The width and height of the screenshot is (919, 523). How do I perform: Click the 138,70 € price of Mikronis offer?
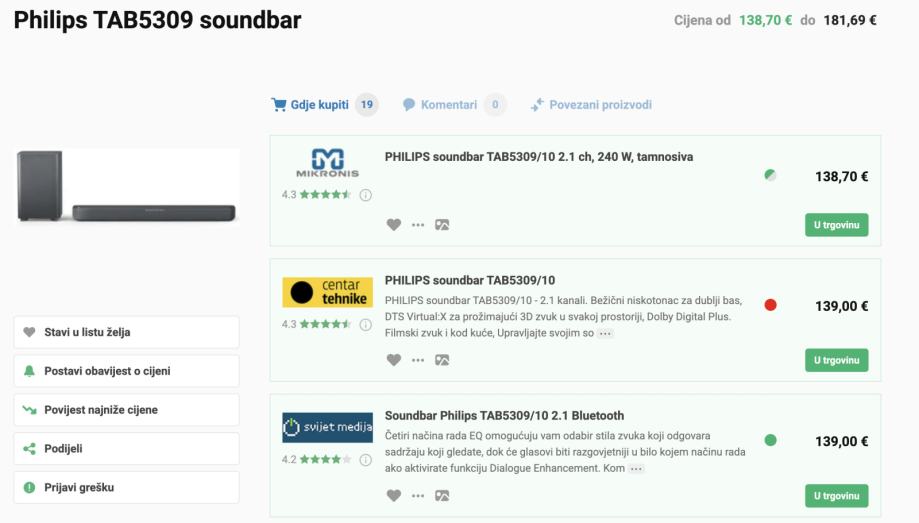[x=841, y=176]
